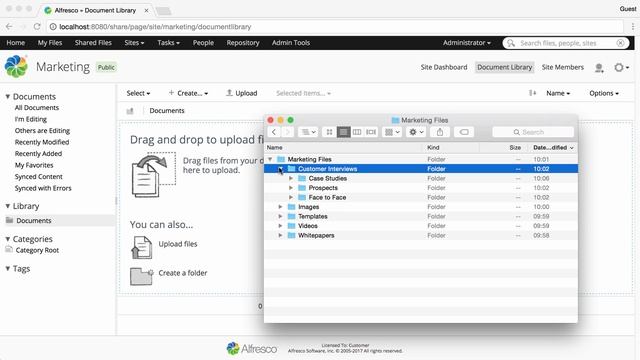Collapse the Customer Interviews folder
Screen dimensions: 640x360
[280, 169]
